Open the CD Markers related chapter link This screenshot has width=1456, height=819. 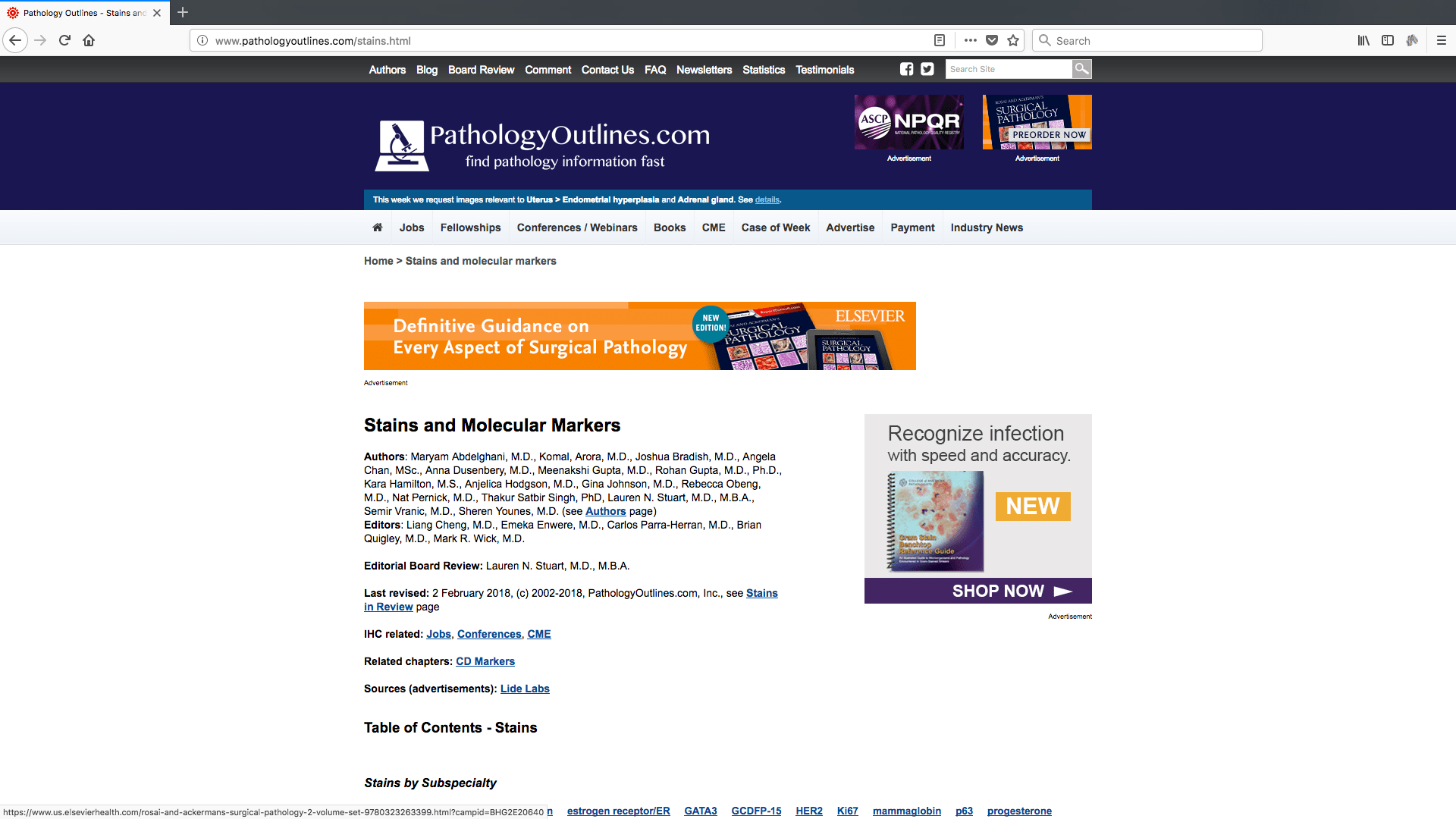click(x=485, y=661)
